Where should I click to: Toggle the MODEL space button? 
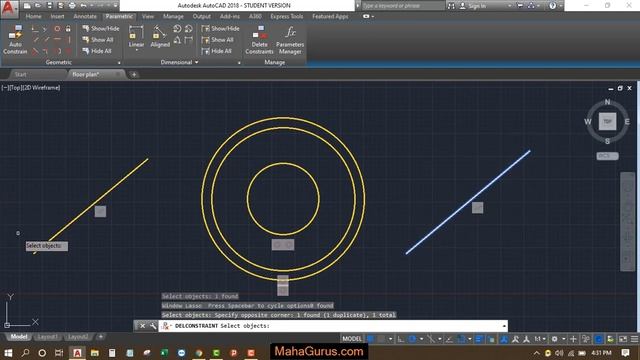[x=352, y=339]
